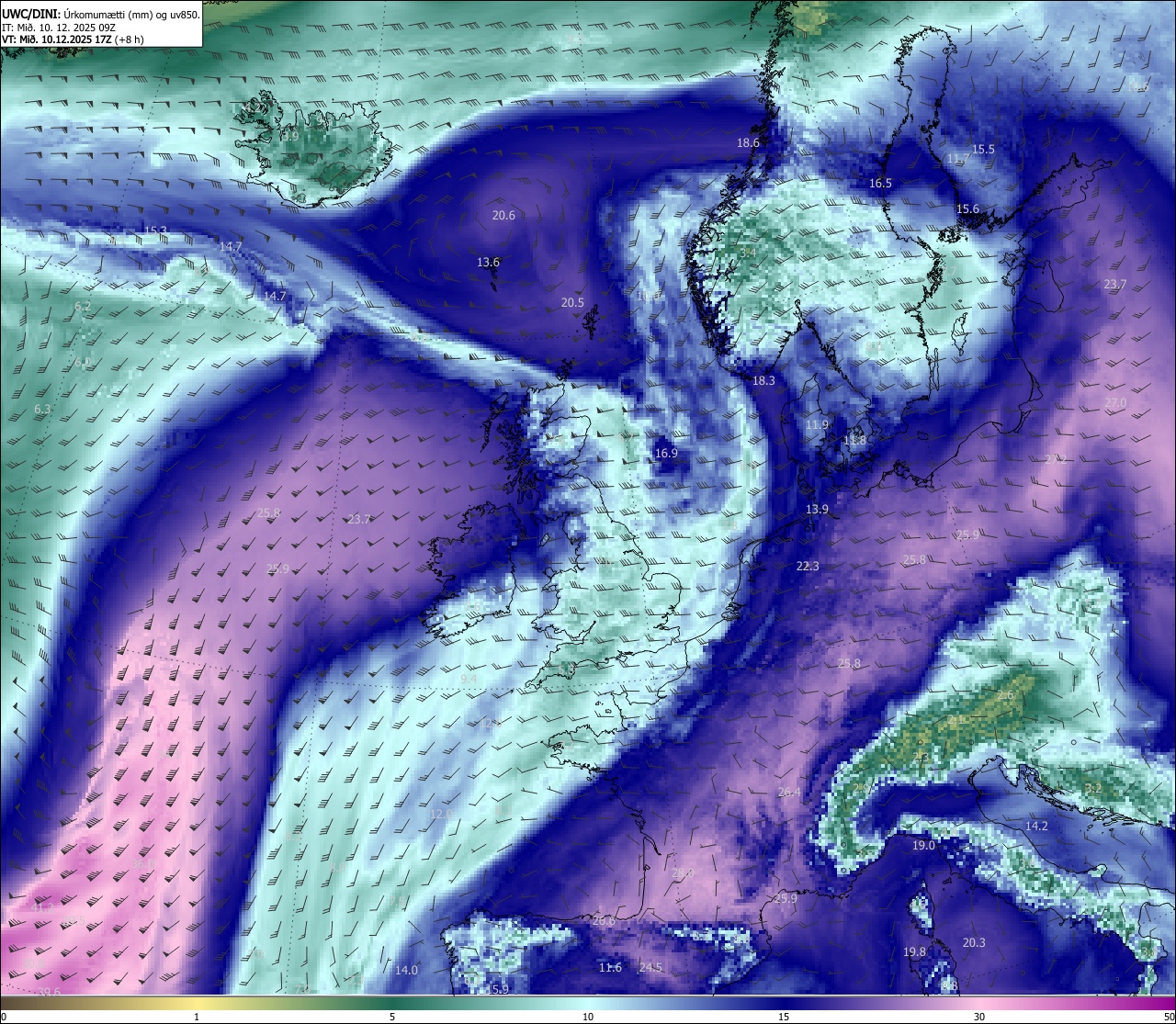Click the 11.8 value on the map
The height and width of the screenshot is (1024, 1176).
pyautogui.click(x=854, y=441)
